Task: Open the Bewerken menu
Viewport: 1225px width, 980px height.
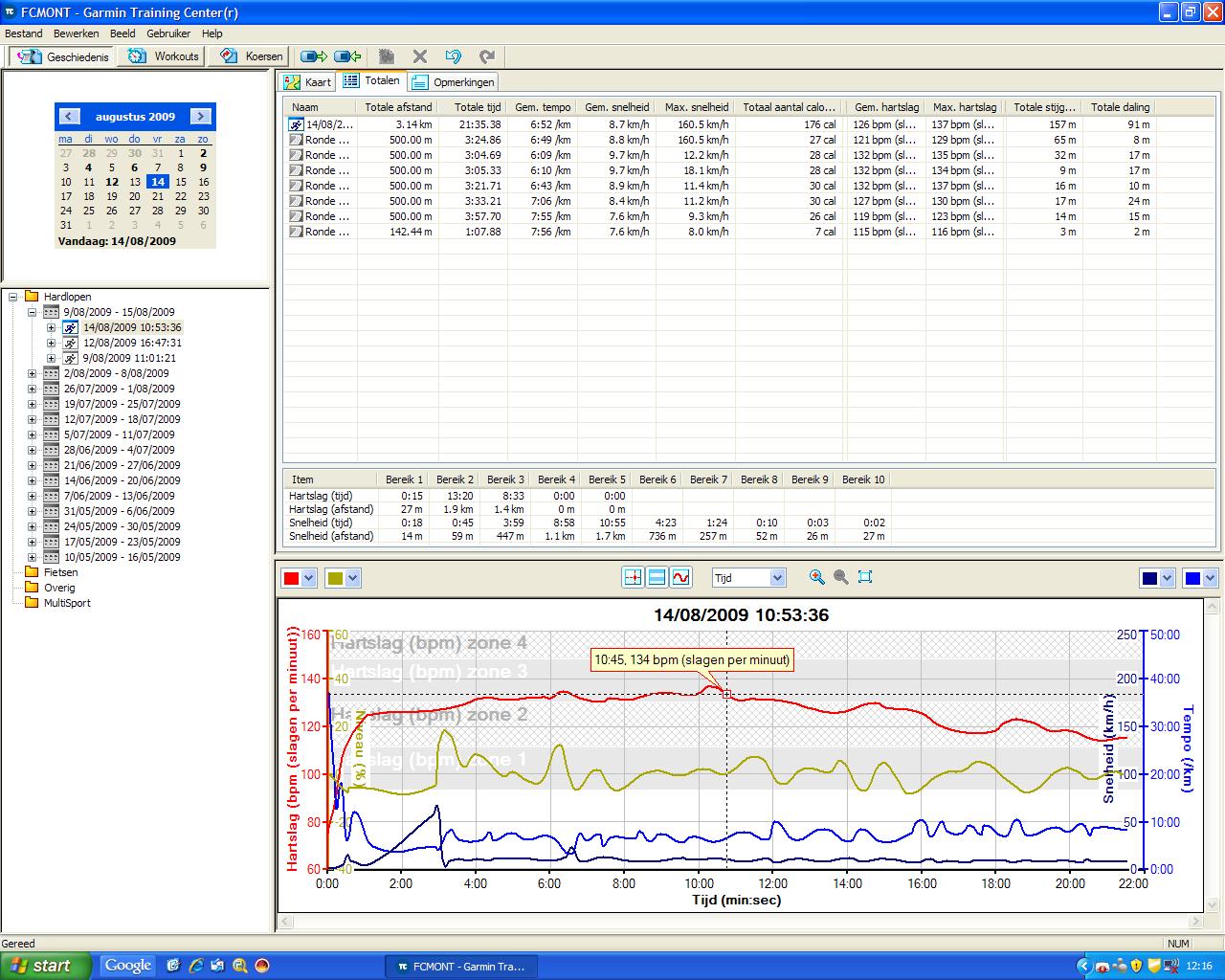Action: pos(76,33)
